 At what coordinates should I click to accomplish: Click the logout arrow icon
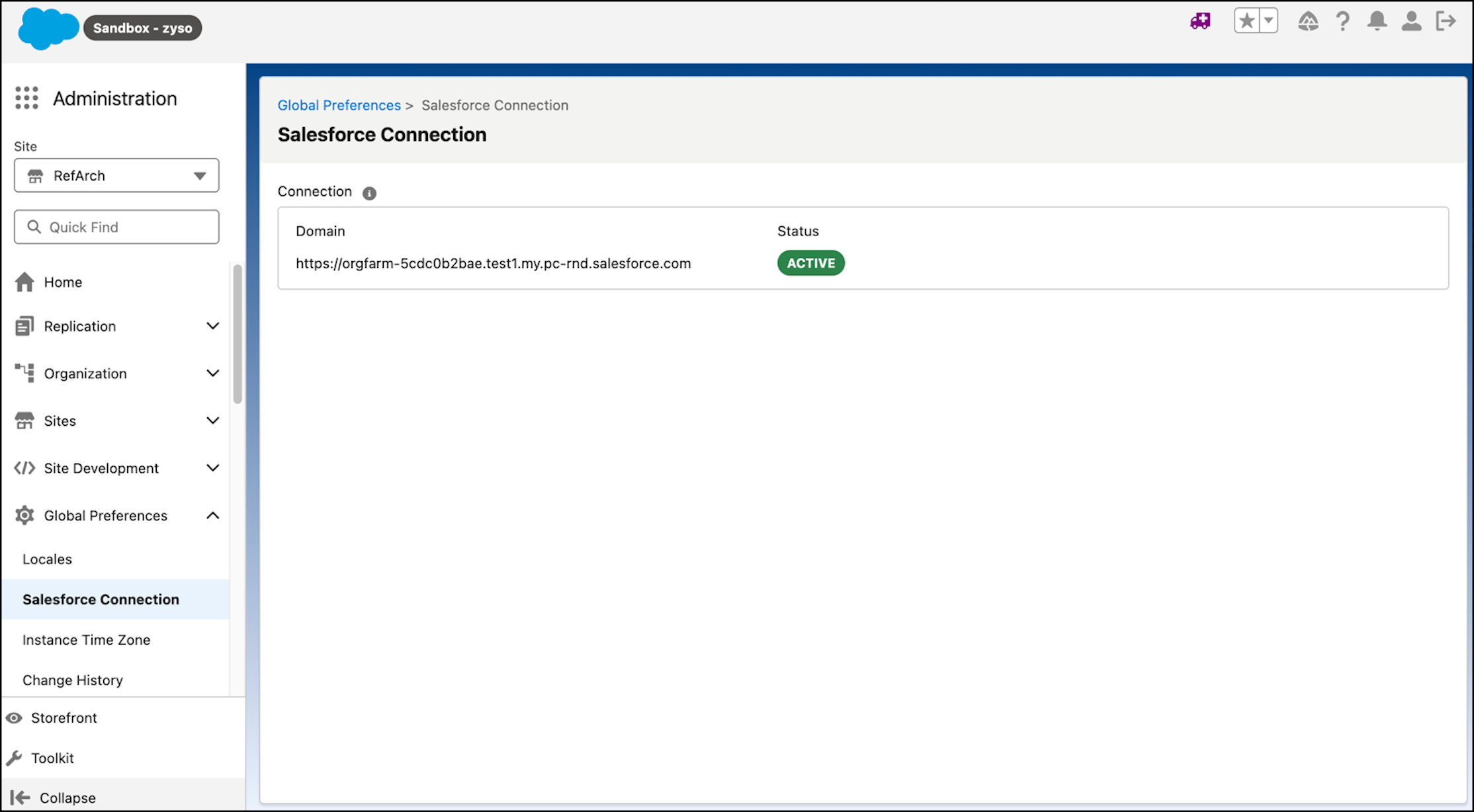[1446, 21]
